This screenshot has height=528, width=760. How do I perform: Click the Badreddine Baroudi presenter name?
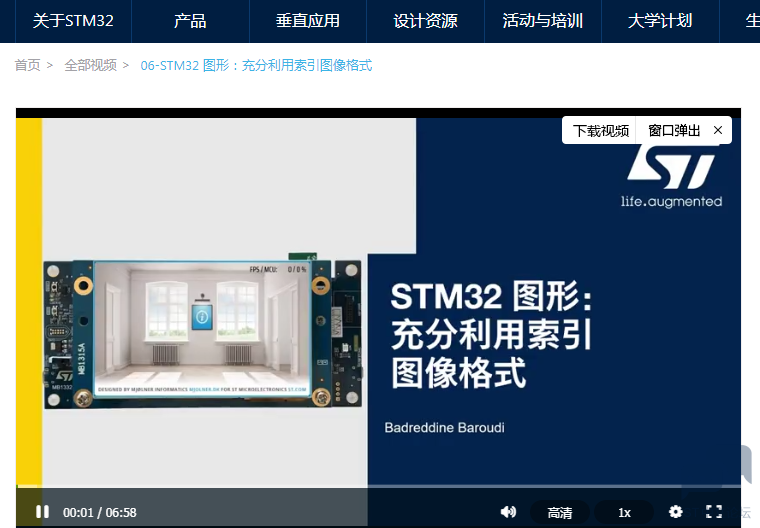(444, 428)
